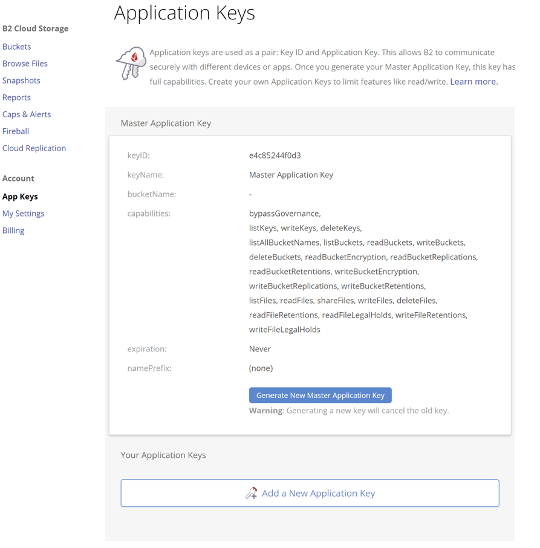This screenshot has height=548, width=540.
Task: Click the B2 Cloud Storage sidebar heading
Action: tap(35, 29)
